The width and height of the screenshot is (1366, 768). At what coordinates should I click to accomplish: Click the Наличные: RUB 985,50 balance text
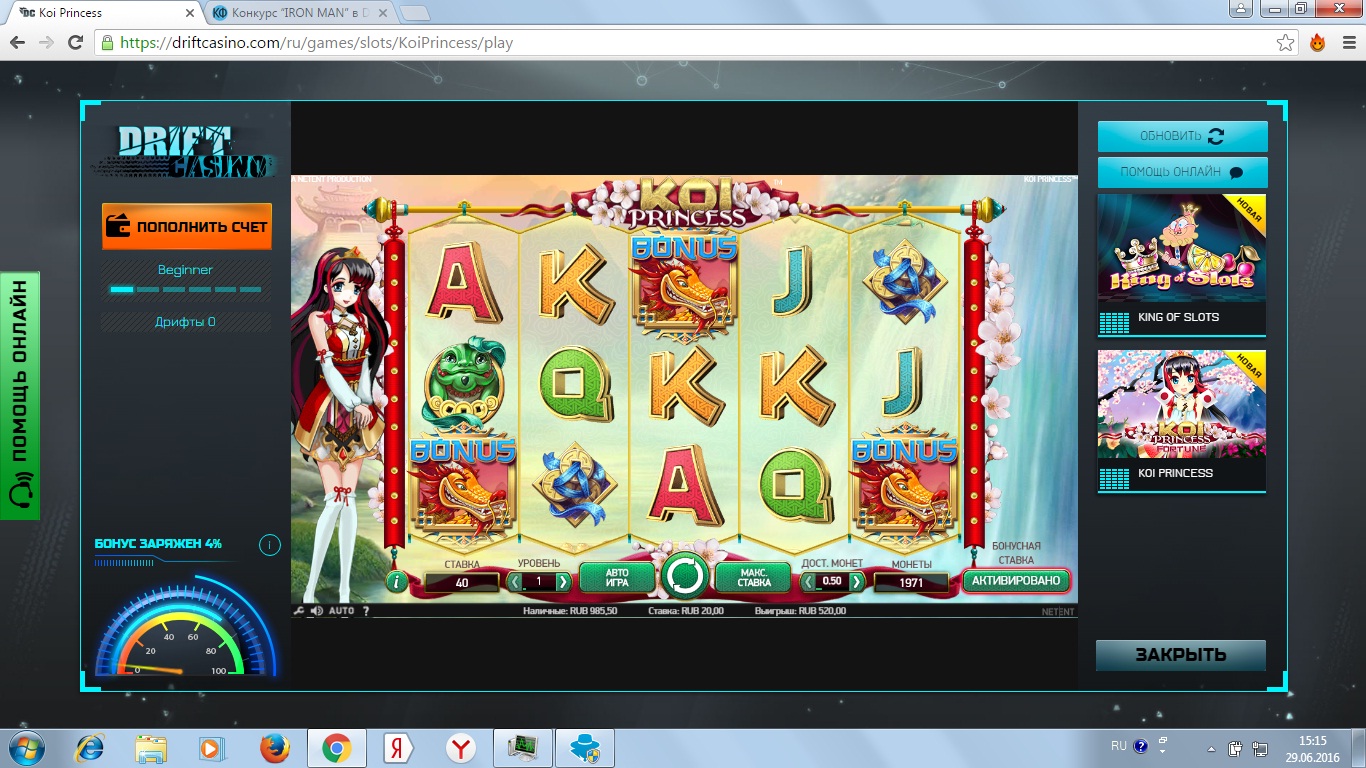pyautogui.click(x=570, y=611)
